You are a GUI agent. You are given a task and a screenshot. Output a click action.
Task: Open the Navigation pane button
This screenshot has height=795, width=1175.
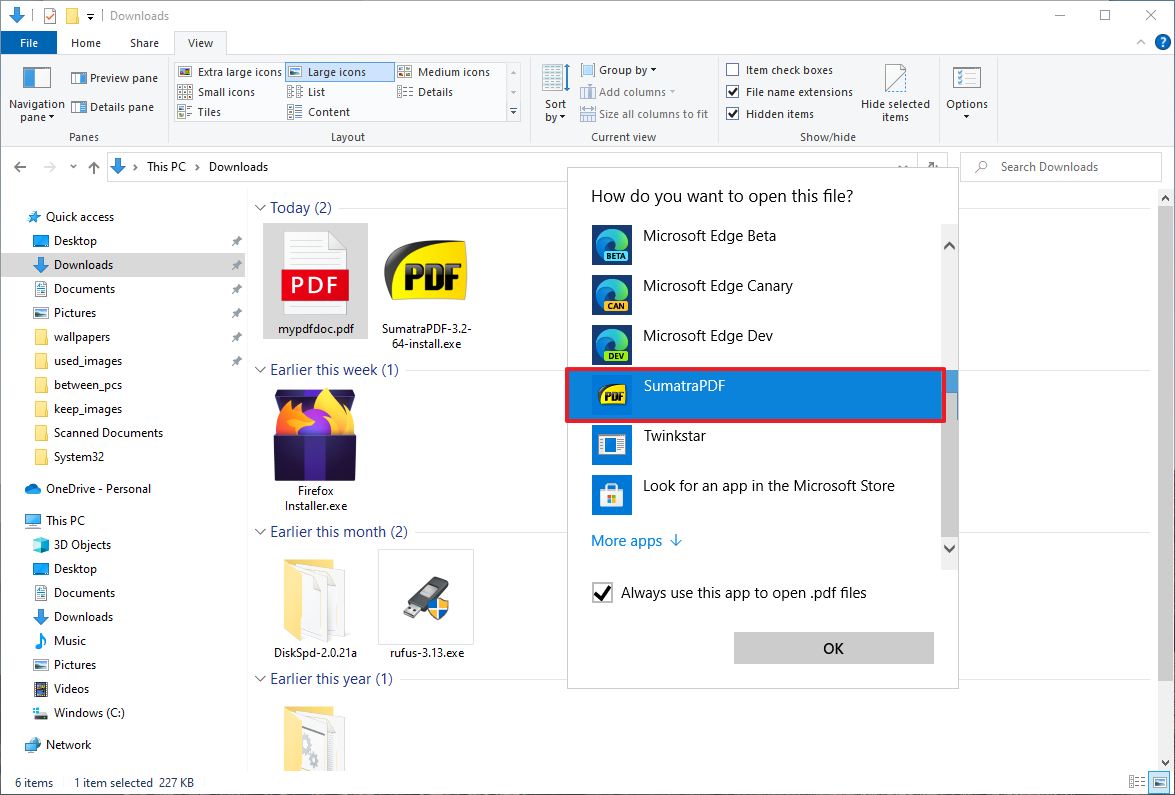click(37, 94)
